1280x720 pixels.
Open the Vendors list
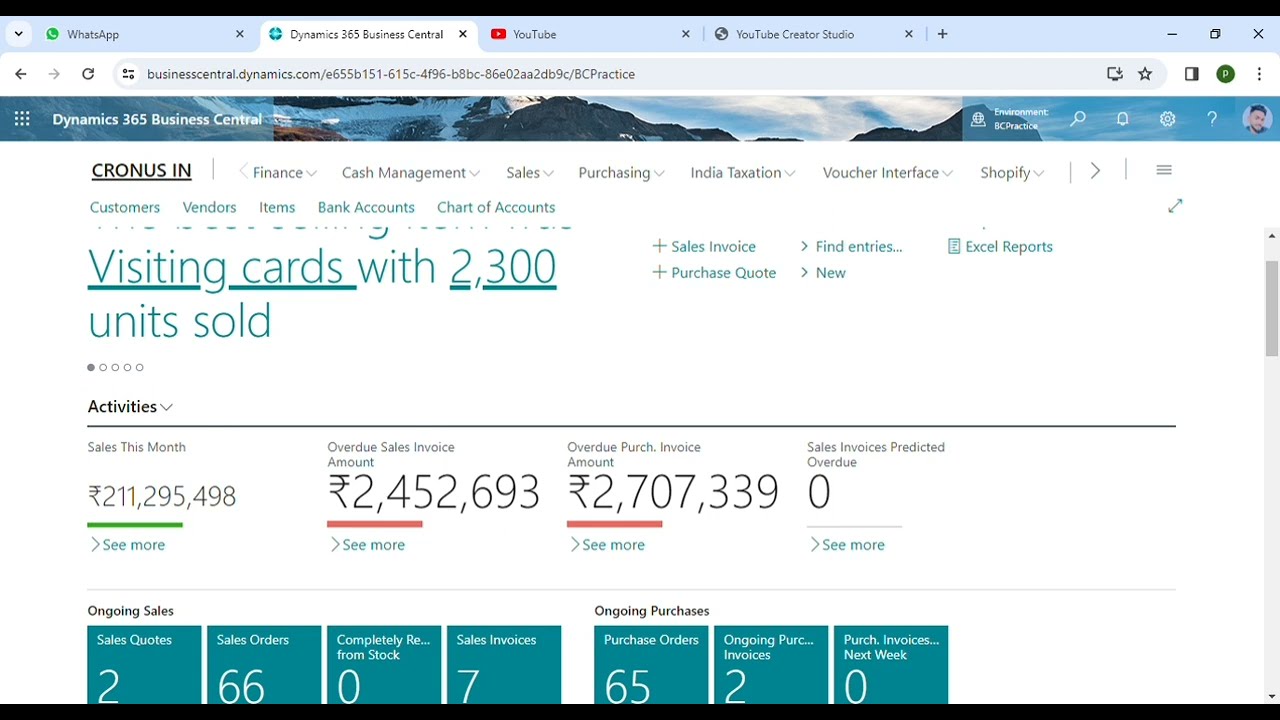[x=209, y=207]
